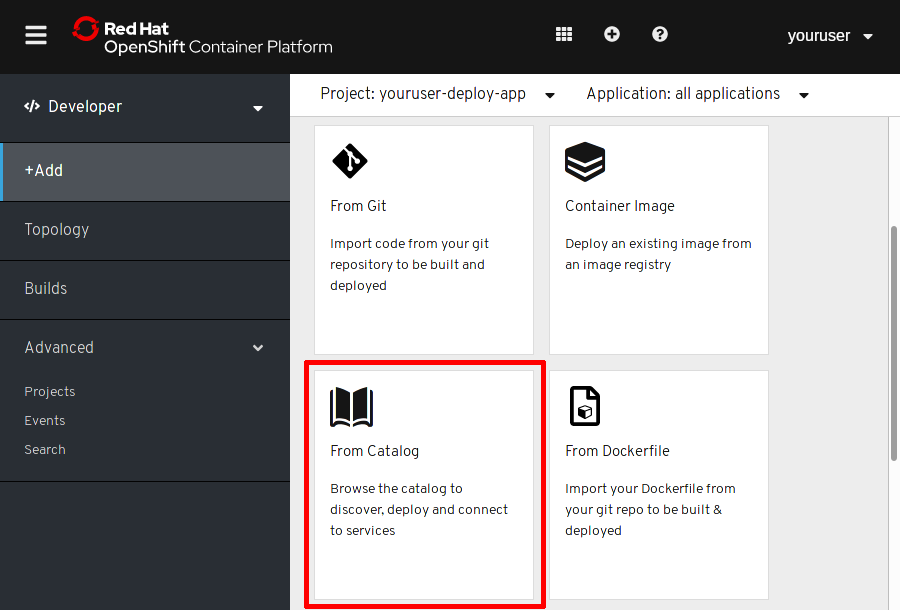Image resolution: width=900 pixels, height=610 pixels.
Task: Choose the From Catalog card title
Action: pyautogui.click(x=374, y=451)
